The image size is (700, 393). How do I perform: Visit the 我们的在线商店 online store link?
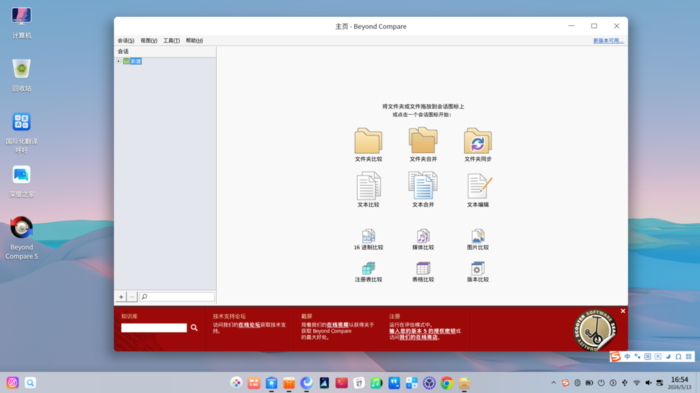pyautogui.click(x=419, y=338)
